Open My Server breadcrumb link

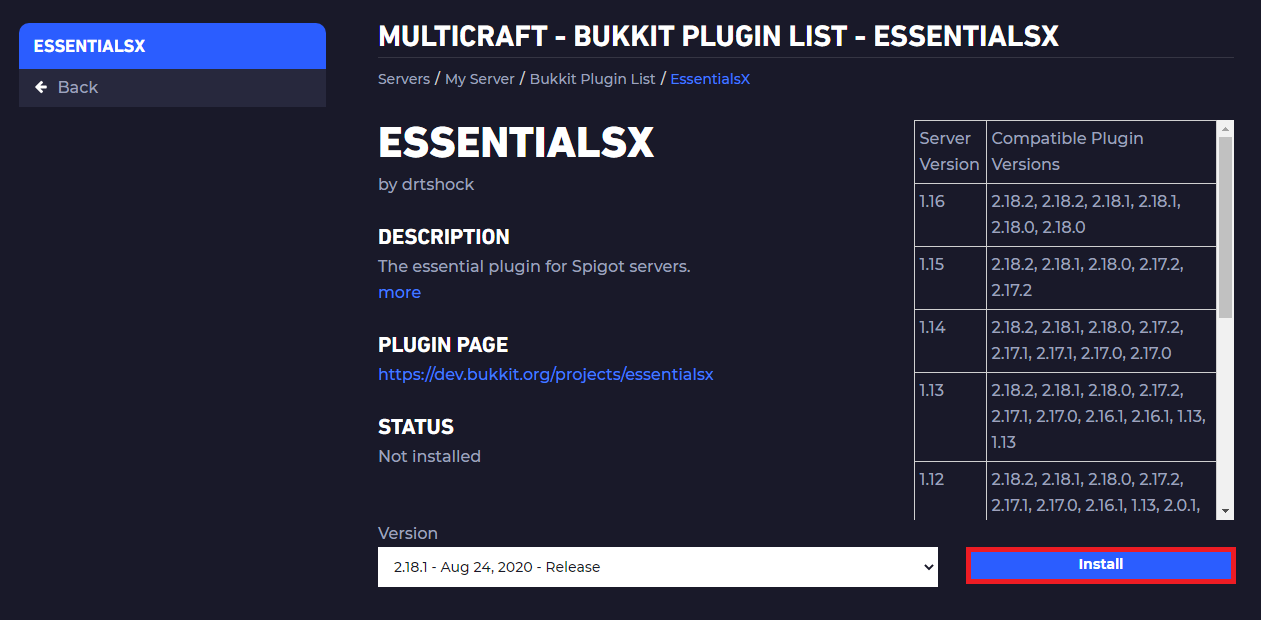coord(480,79)
